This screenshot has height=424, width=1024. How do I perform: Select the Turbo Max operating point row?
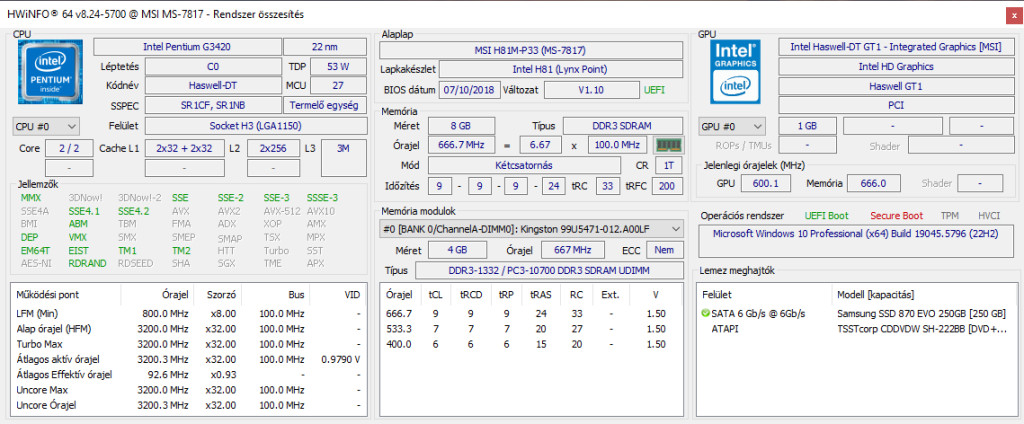188,344
